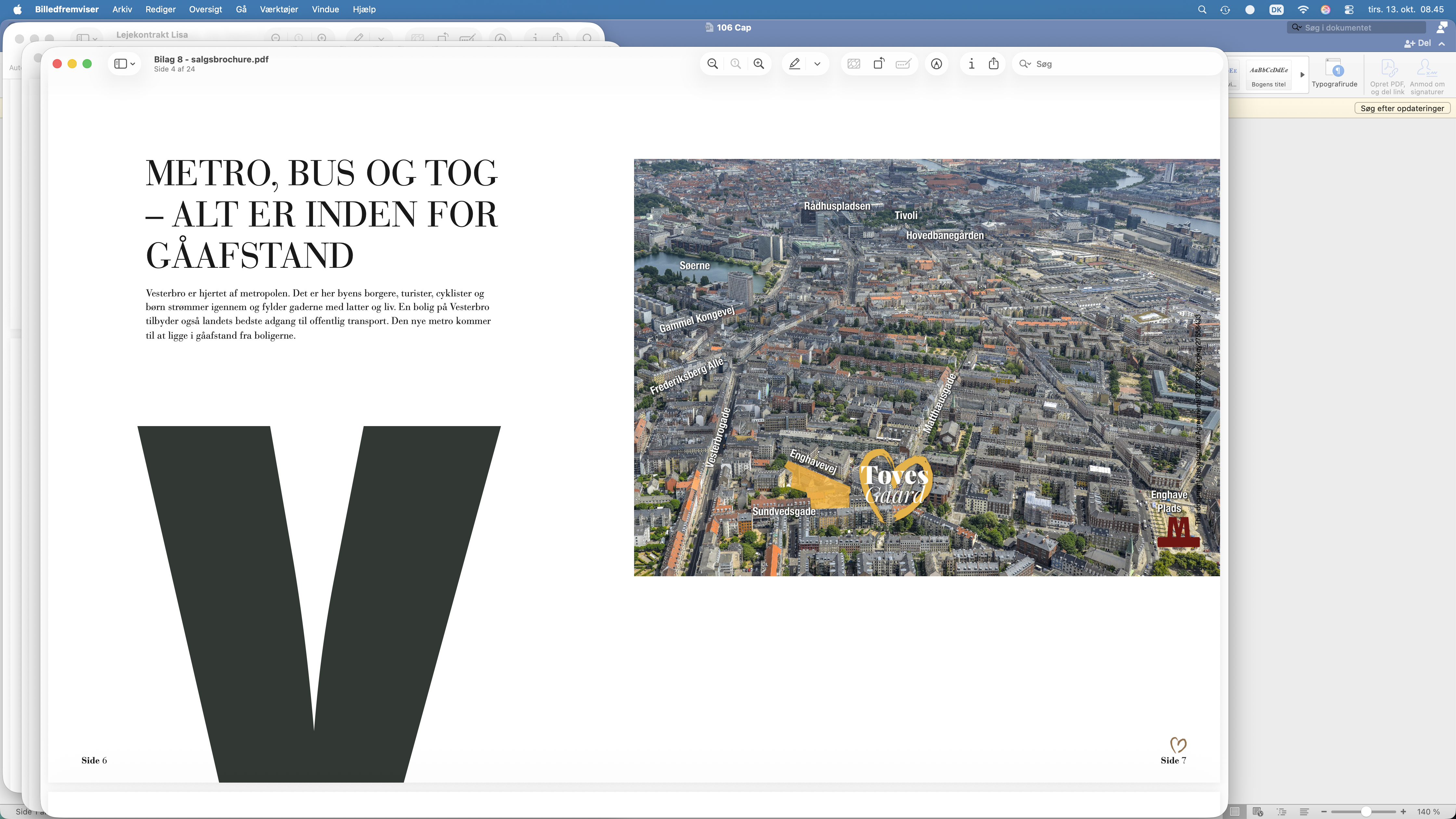Open the Værktøjer menu
1456x819 pixels.
(x=279, y=9)
